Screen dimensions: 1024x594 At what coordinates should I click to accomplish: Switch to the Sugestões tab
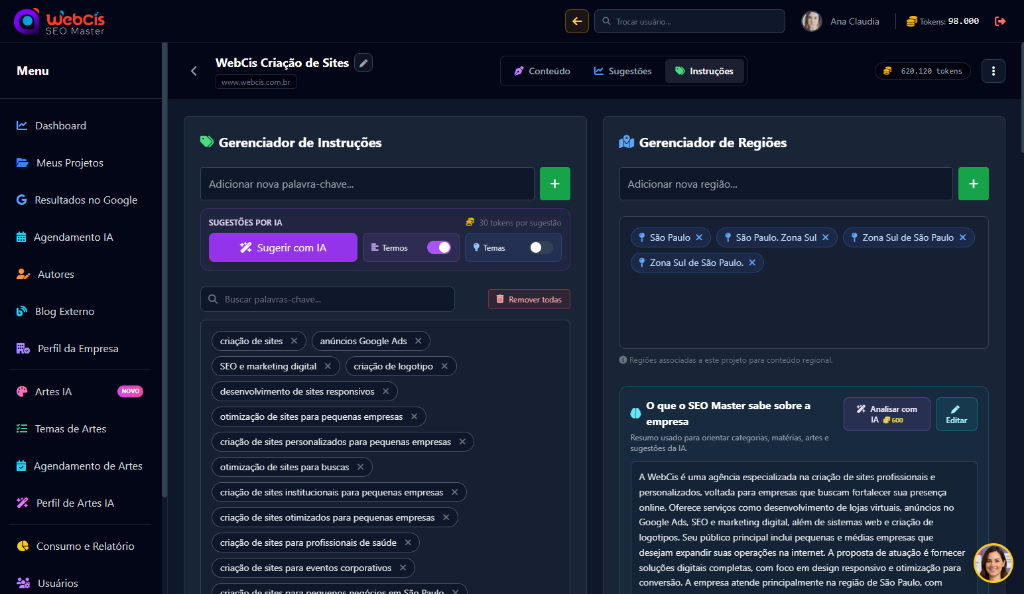pos(622,71)
